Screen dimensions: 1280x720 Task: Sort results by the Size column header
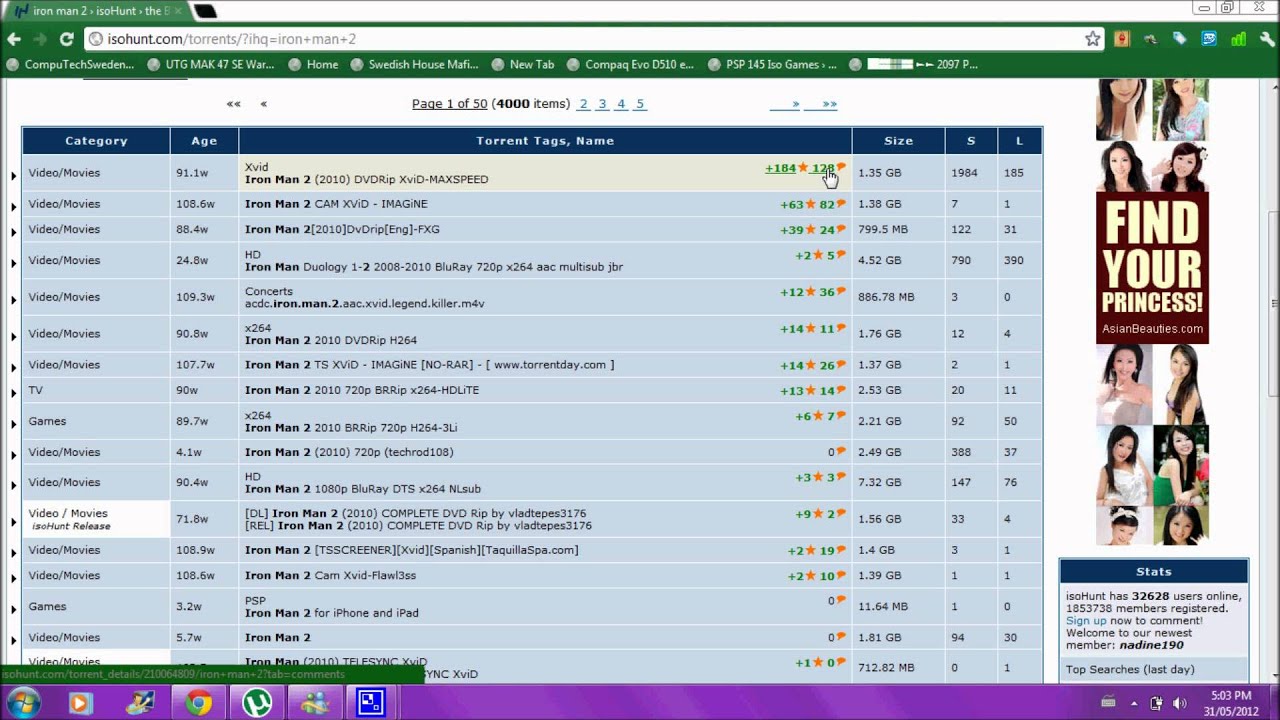click(898, 141)
